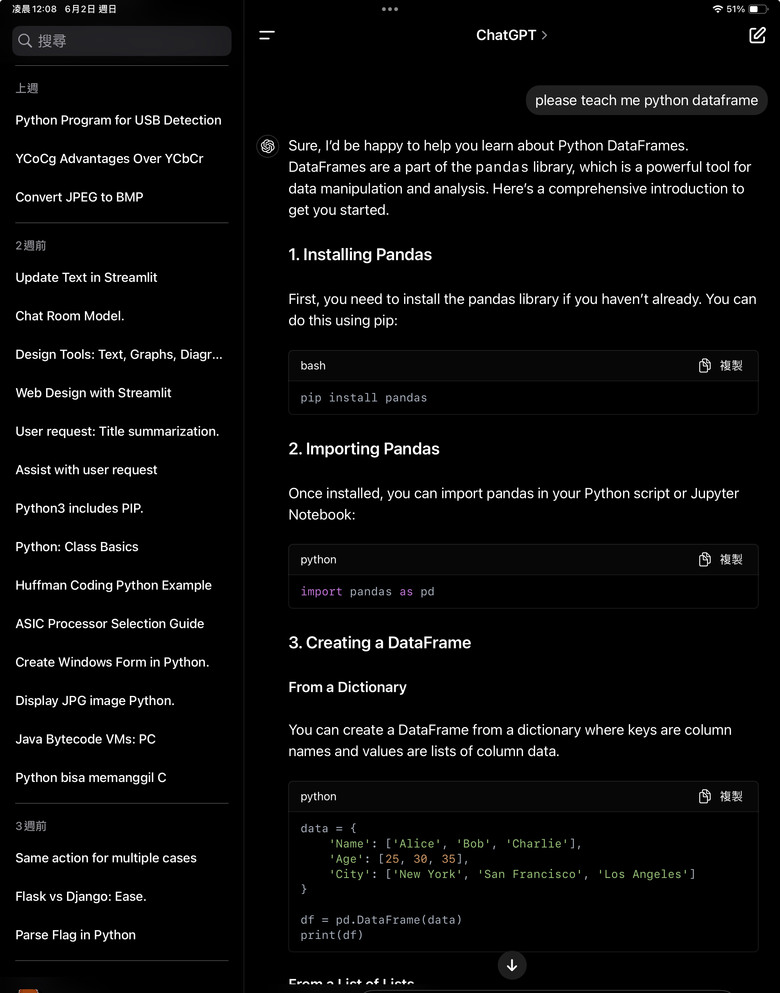Open Display JPG image Python chat

click(x=95, y=700)
